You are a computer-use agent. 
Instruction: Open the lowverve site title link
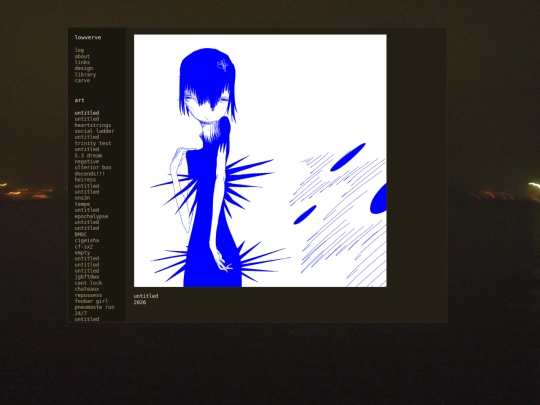88,38
